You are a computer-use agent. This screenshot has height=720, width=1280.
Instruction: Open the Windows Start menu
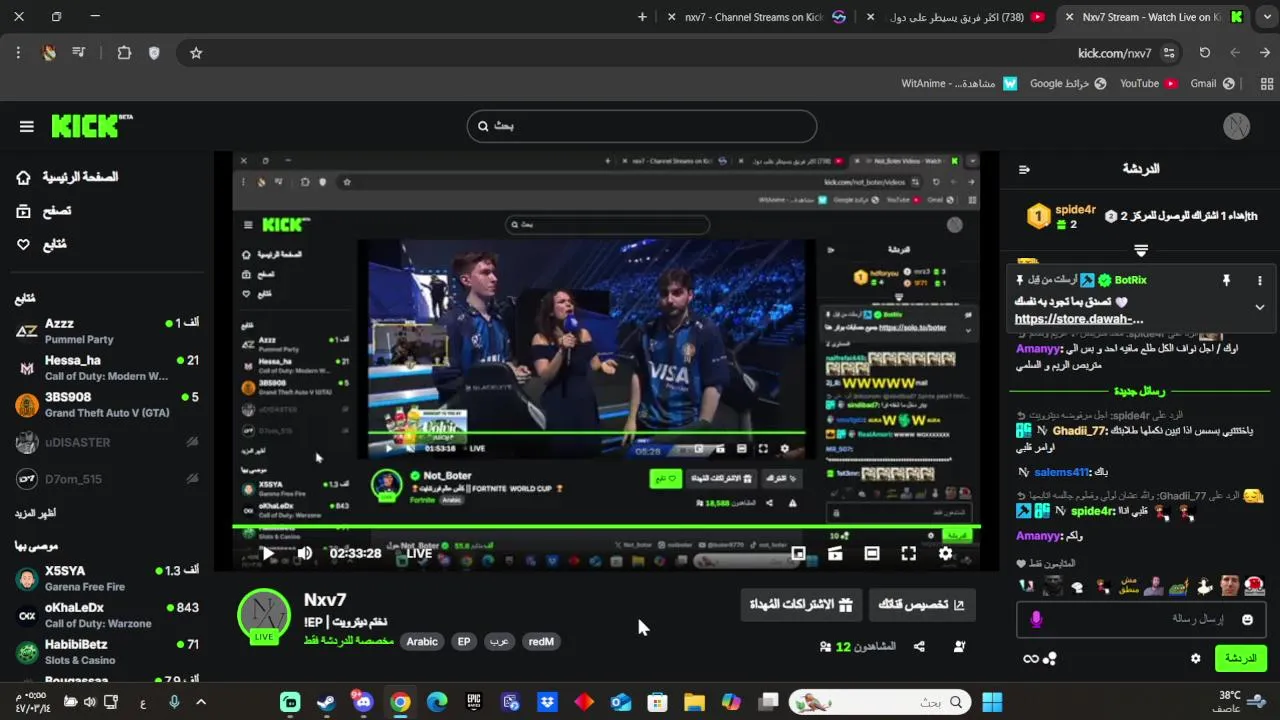(992, 702)
